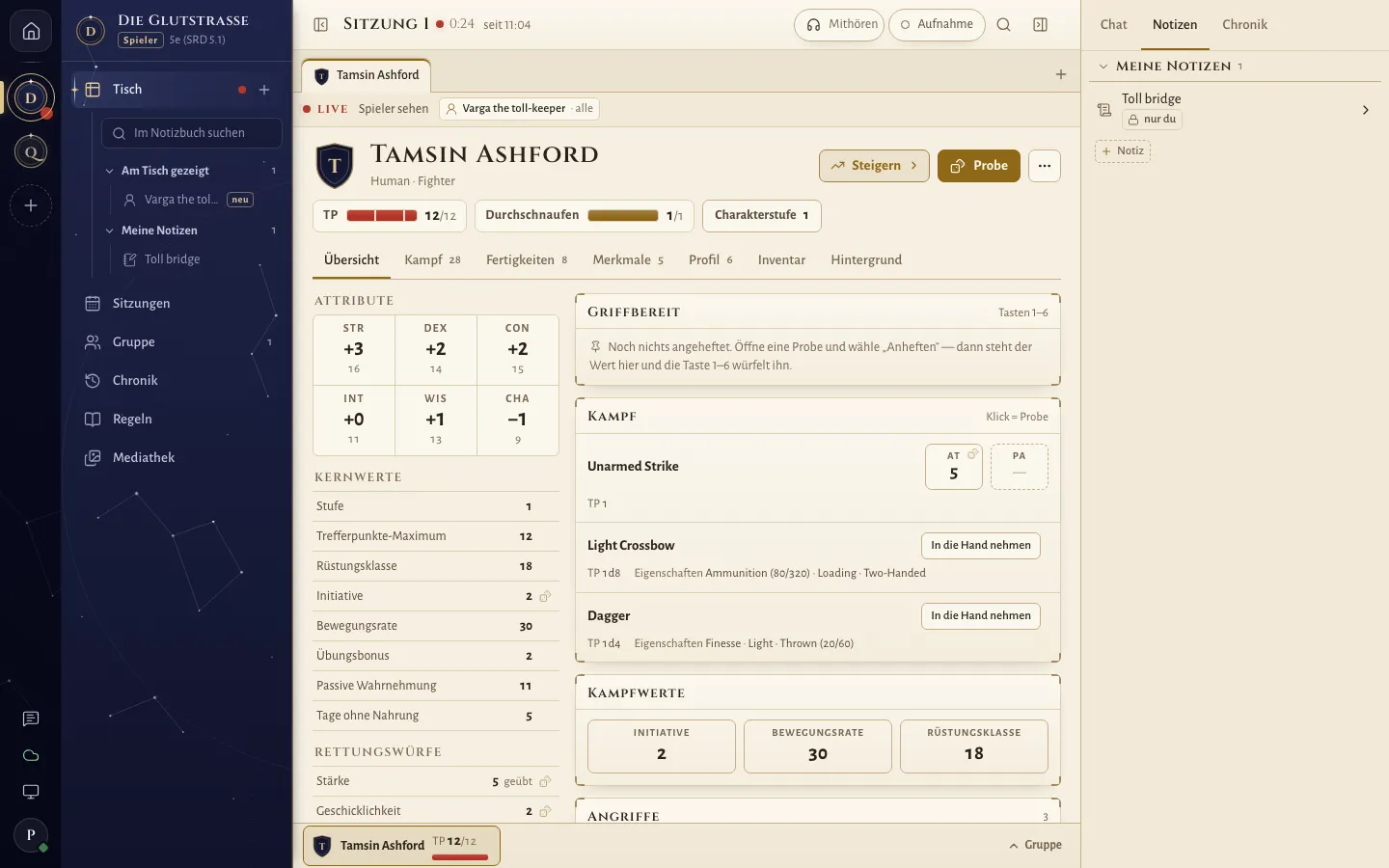Add a new campaign with plus circle
The height and width of the screenshot is (868, 1389).
(31, 205)
